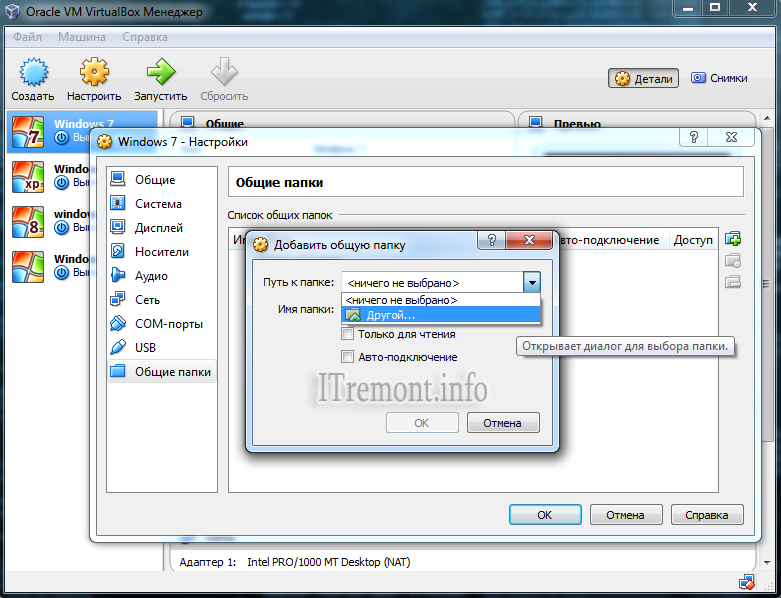This screenshot has height=598, width=781.
Task: Click the Доступ column header
Action: 693,240
